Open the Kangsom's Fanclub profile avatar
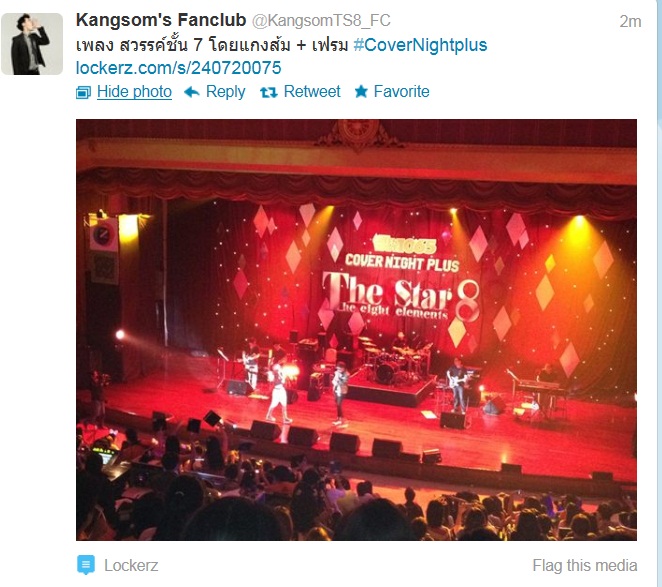The width and height of the screenshot is (662, 587). (x=32, y=44)
